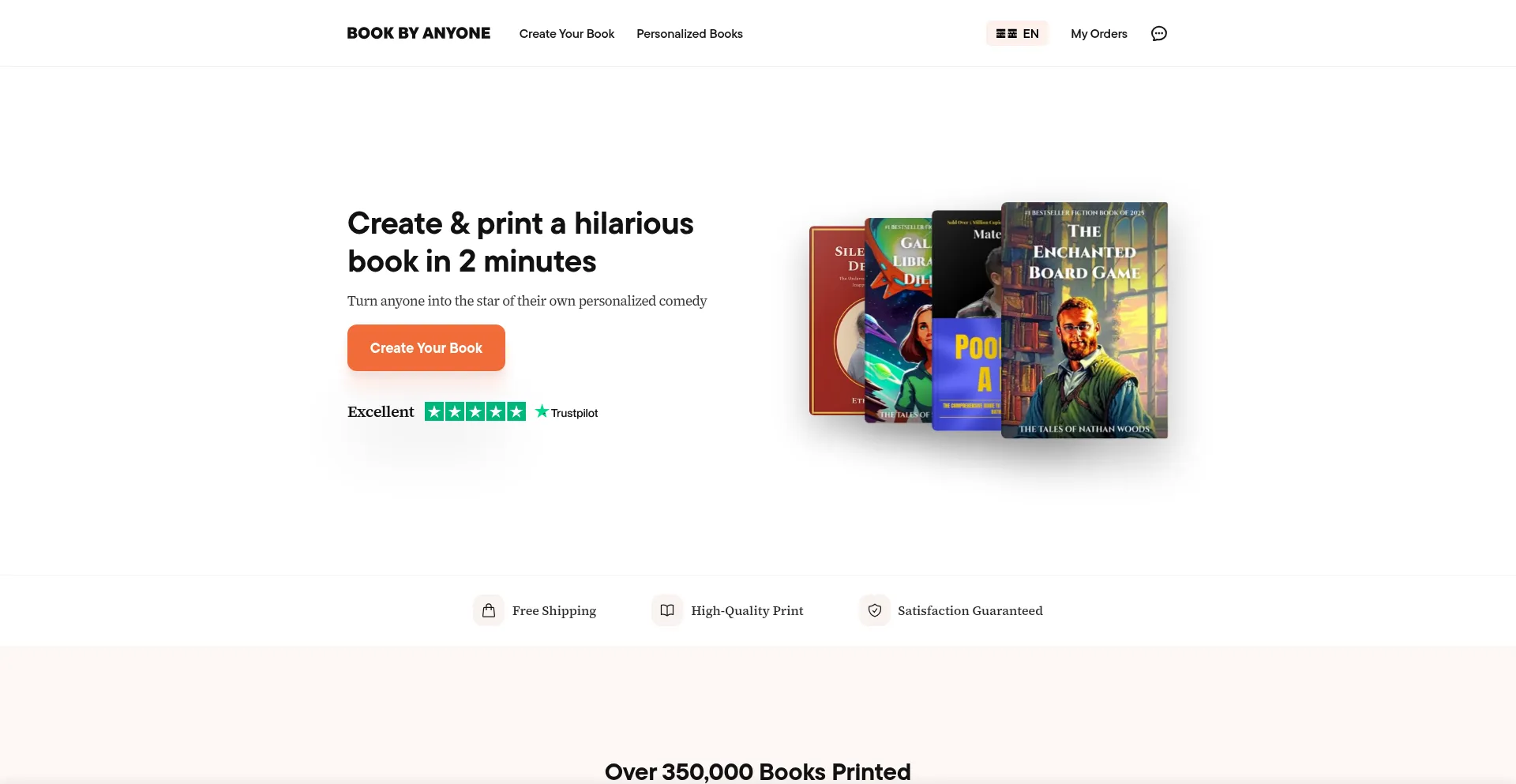Open the EN language dropdown
The width and height of the screenshot is (1516, 784).
(1017, 33)
